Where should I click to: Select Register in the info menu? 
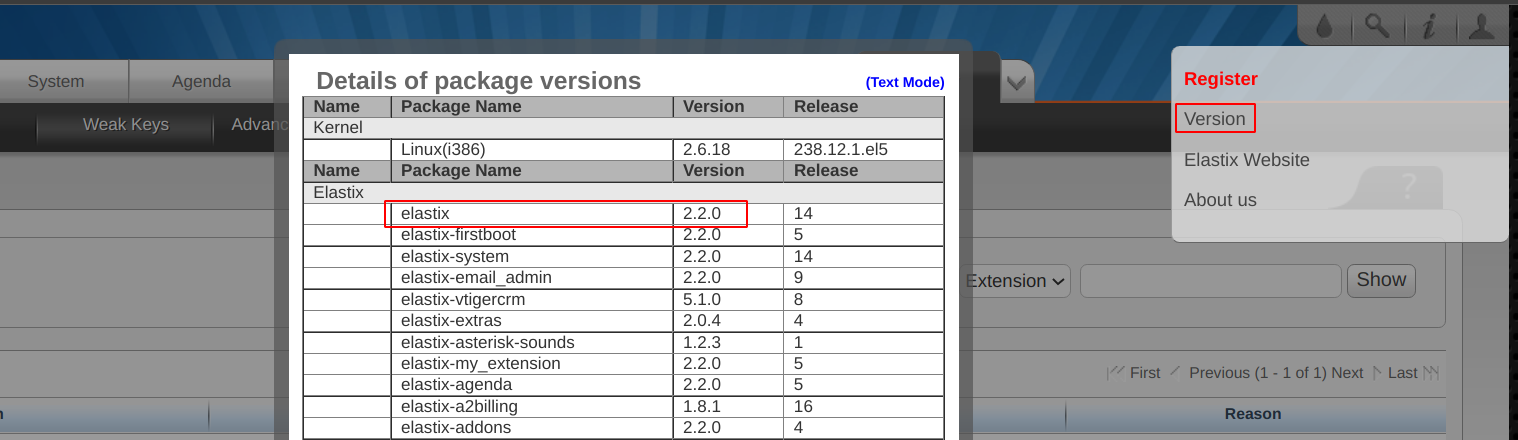tap(1221, 79)
